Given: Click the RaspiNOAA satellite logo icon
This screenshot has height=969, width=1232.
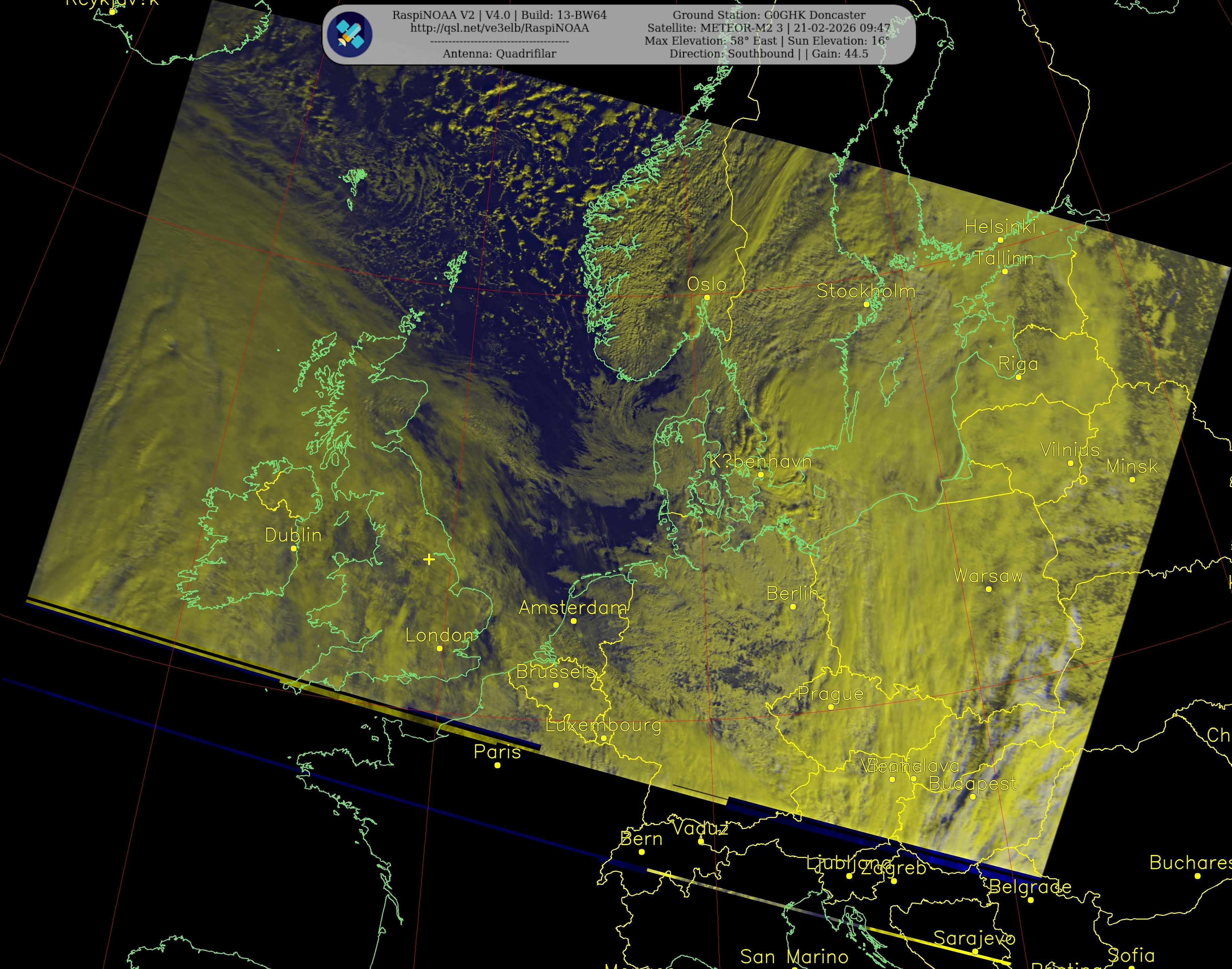Looking at the screenshot, I should 350,34.
